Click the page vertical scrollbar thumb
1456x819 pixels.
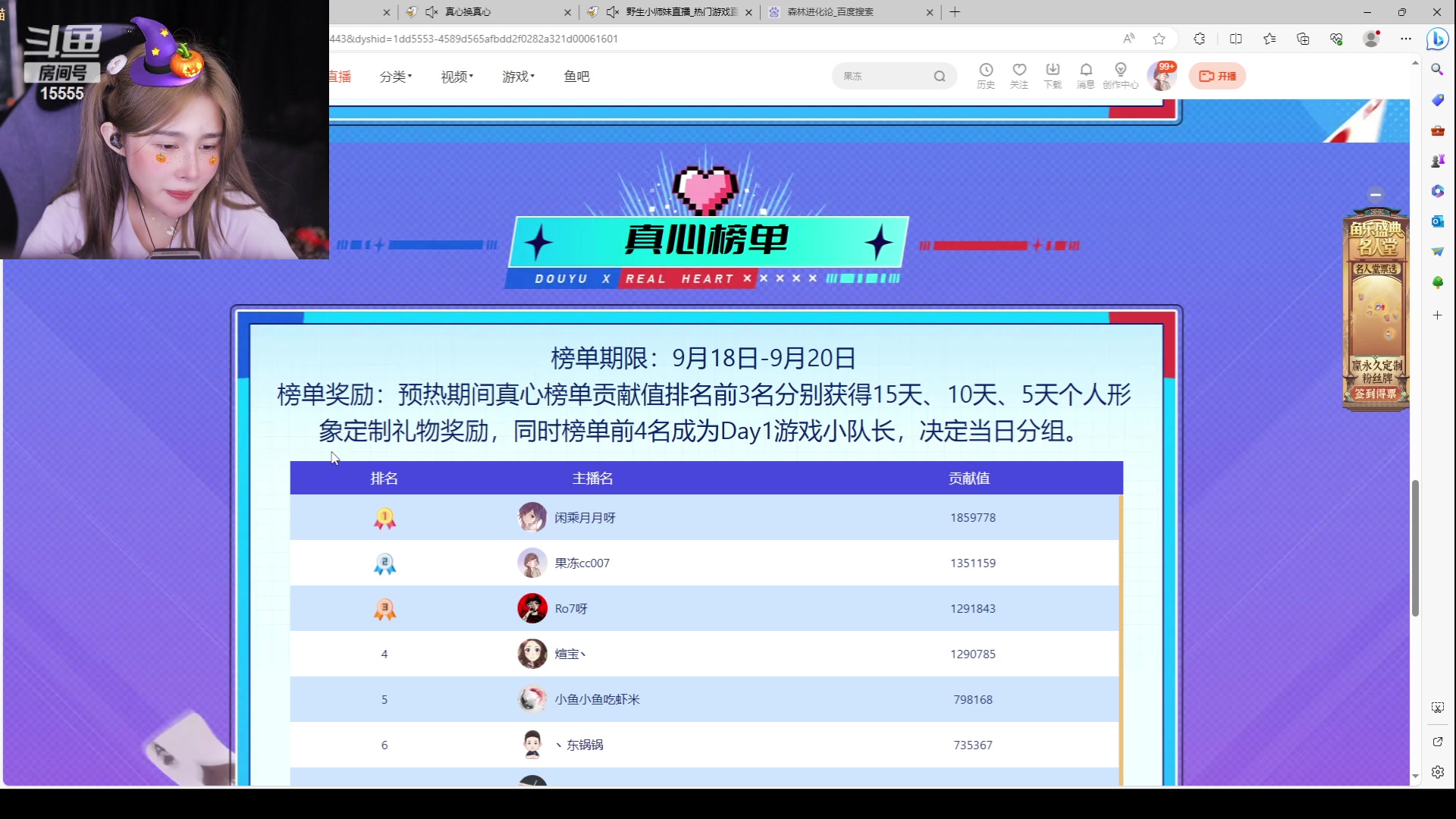pos(1415,548)
